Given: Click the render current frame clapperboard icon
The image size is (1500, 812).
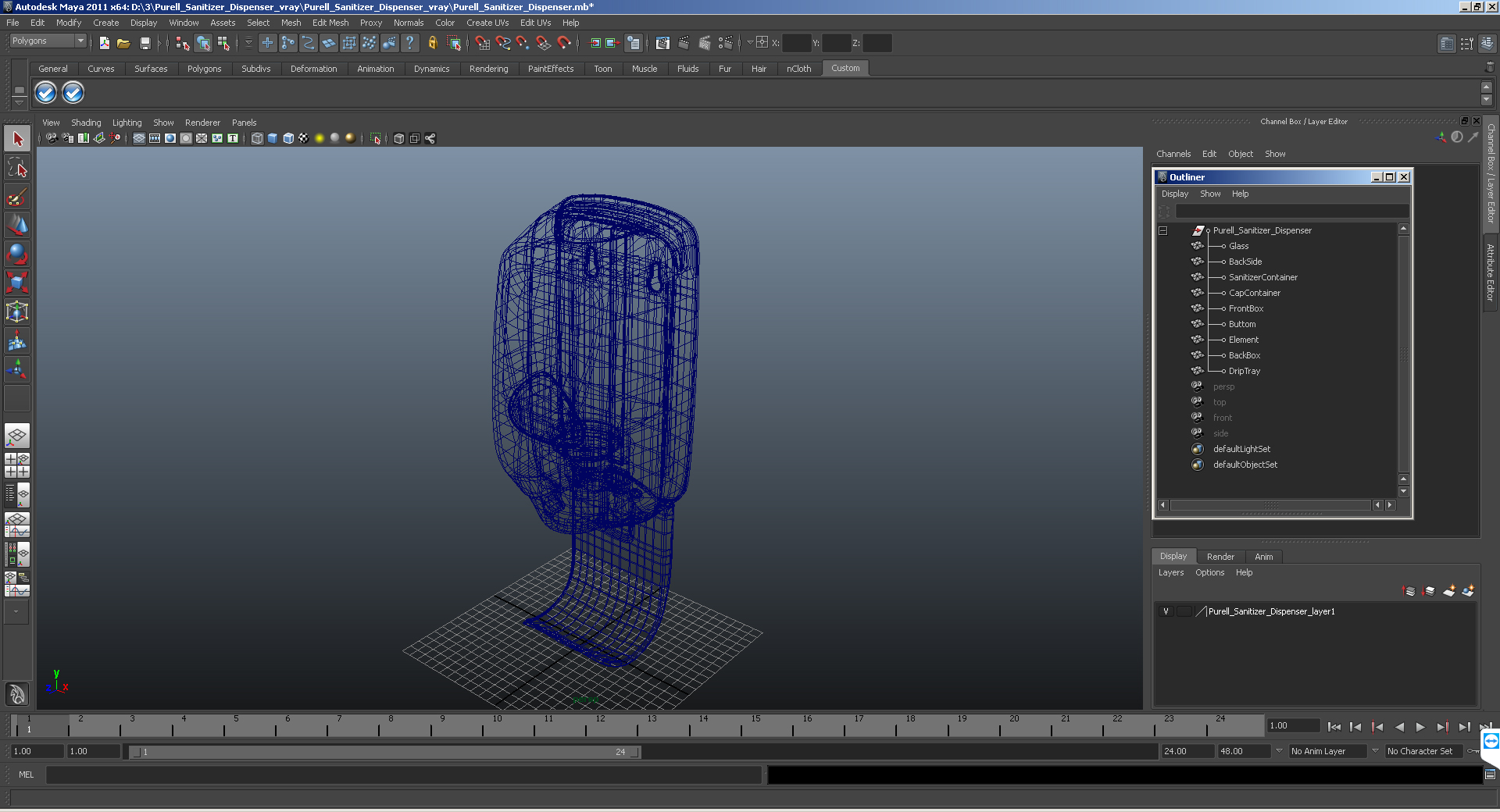Looking at the screenshot, I should coord(684,43).
